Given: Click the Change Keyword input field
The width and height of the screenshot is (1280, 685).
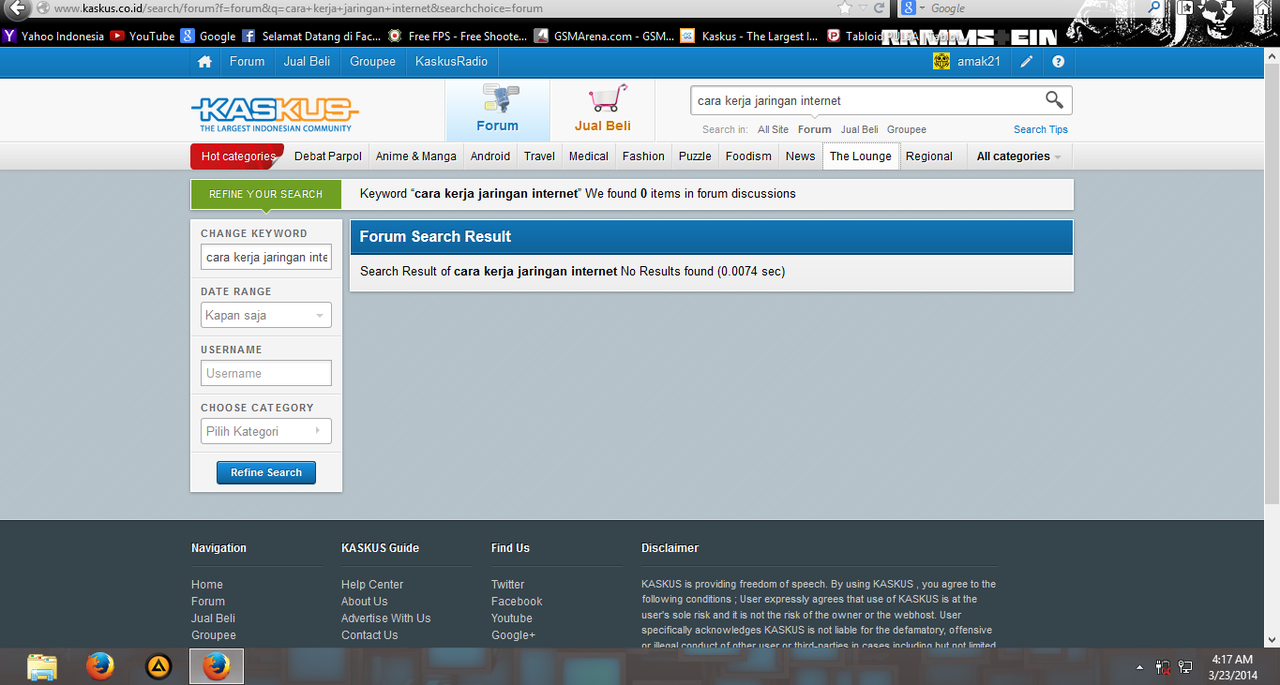Looking at the screenshot, I should coord(266,257).
